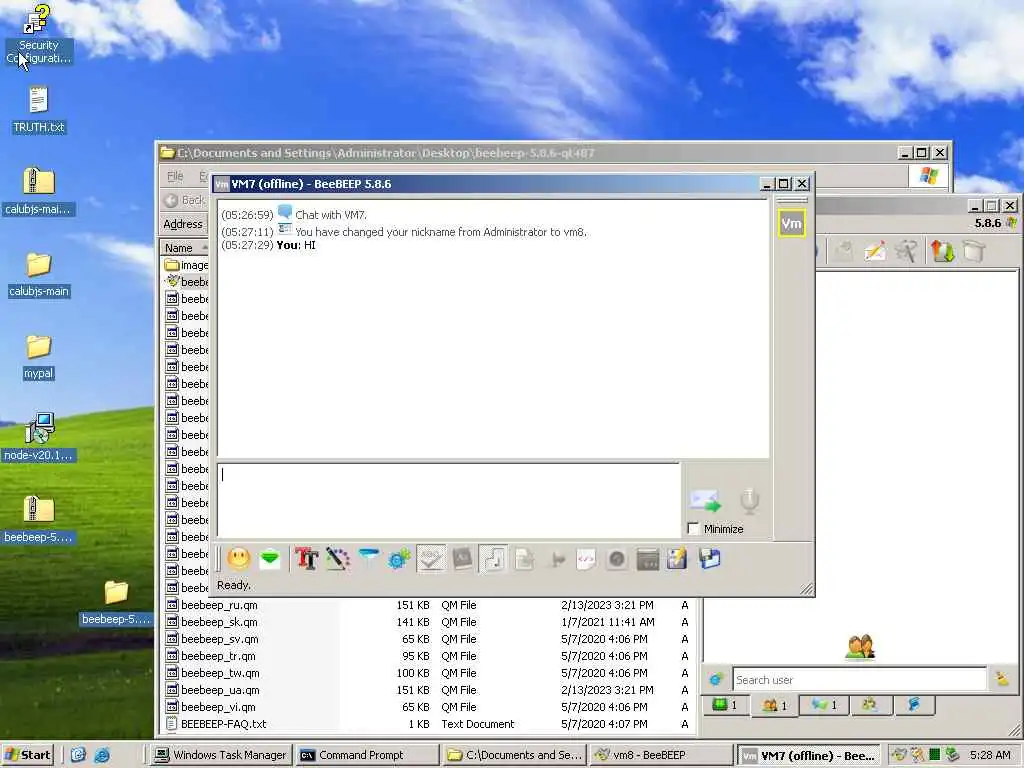Open the File menu in Explorer window
The width and height of the screenshot is (1024, 768).
tap(175, 176)
